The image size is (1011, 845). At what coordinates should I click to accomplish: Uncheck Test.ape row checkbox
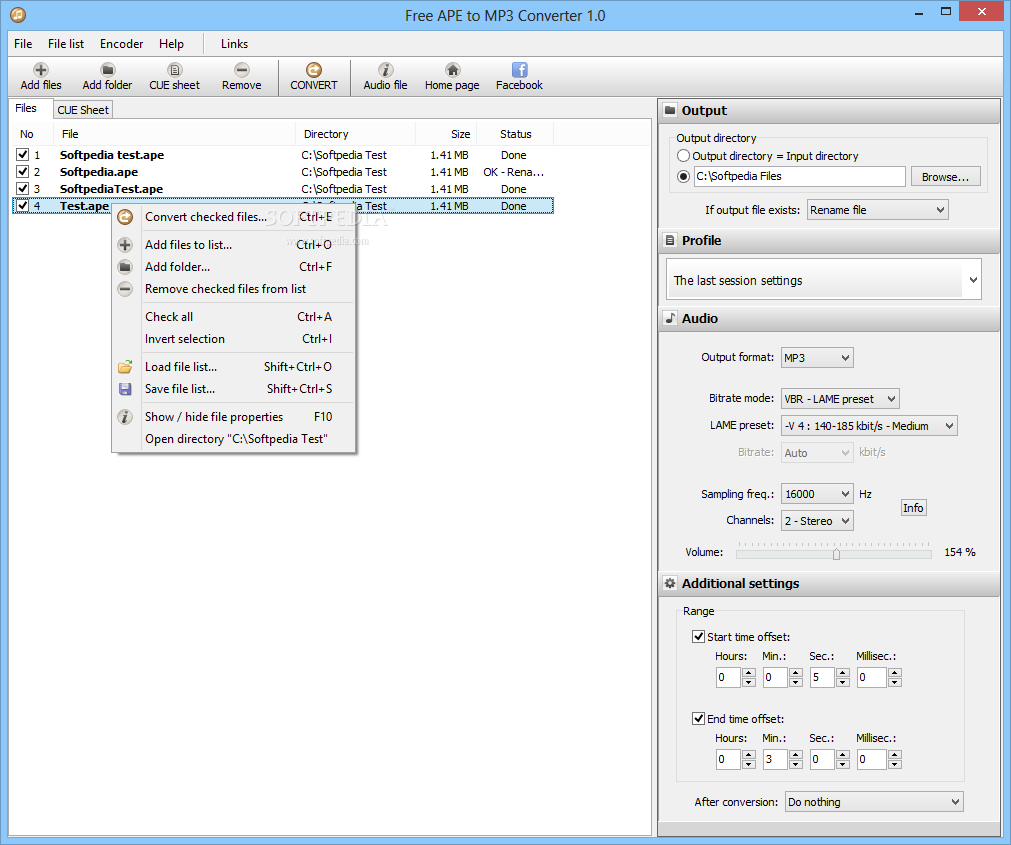(23, 206)
